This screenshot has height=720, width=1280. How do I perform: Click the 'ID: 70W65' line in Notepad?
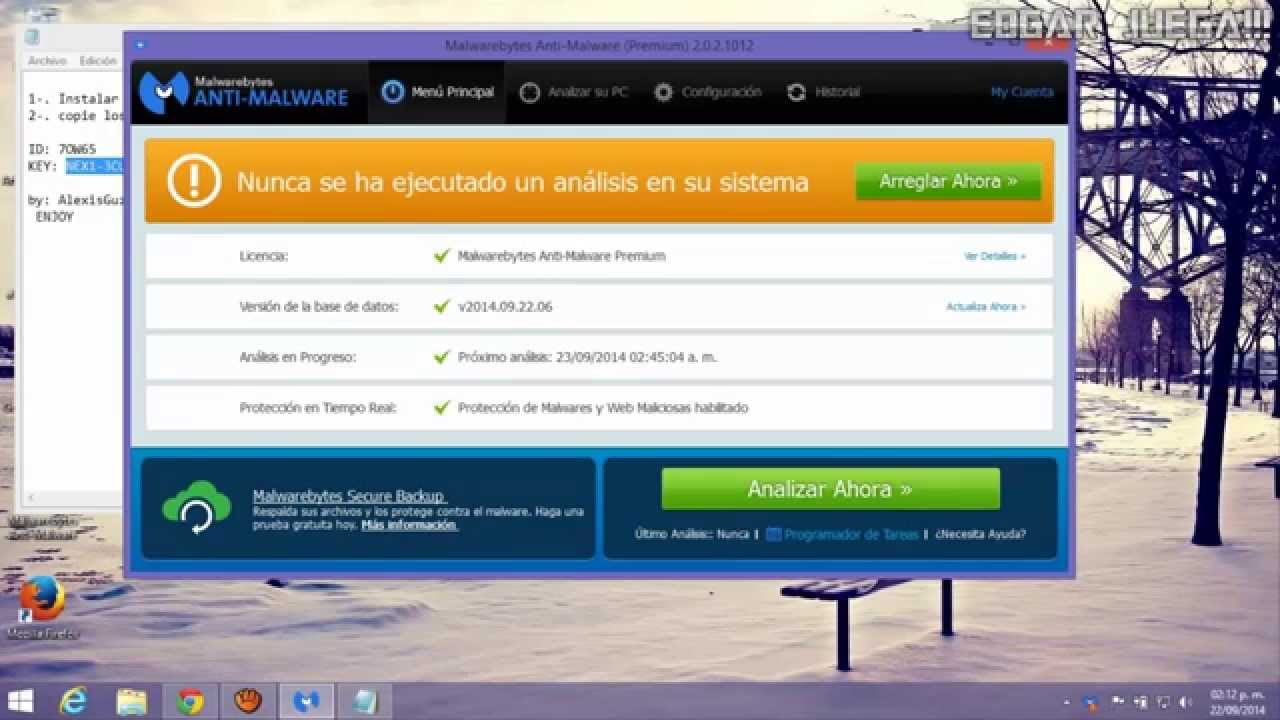[x=63, y=149]
